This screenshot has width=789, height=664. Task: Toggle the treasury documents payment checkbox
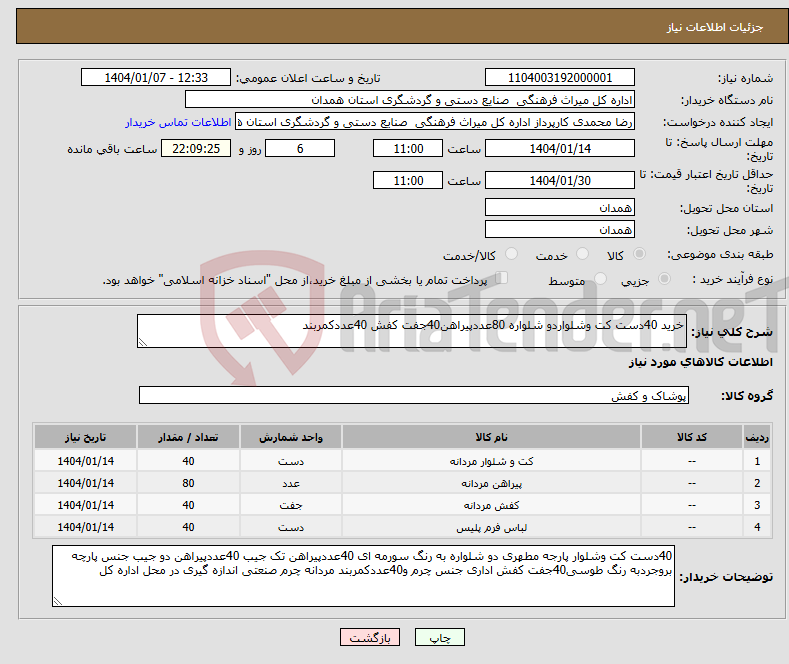(502, 277)
